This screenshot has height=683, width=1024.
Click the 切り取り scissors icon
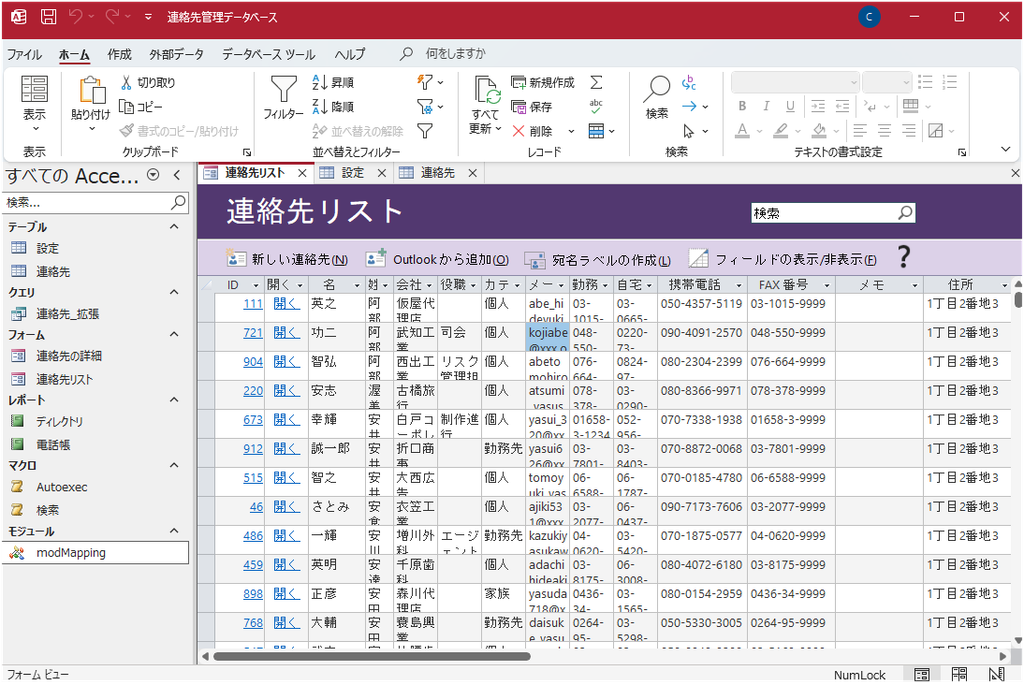tap(127, 83)
